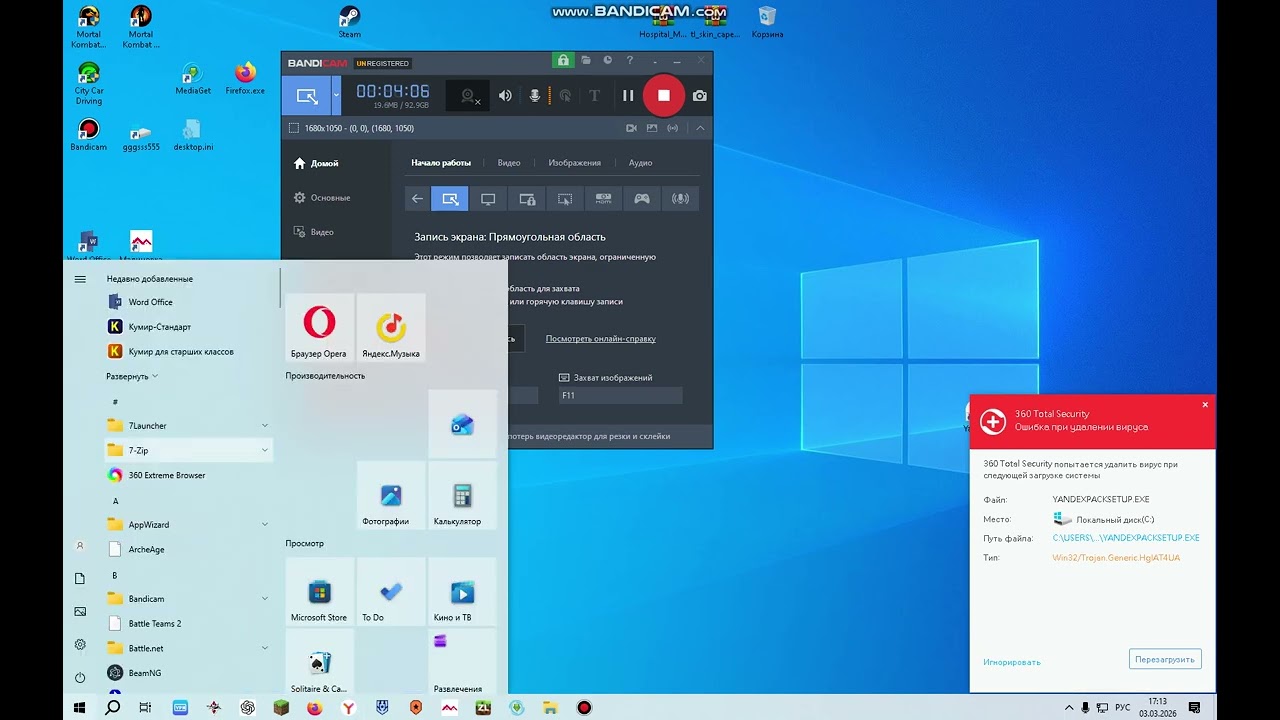Click the back arrow in Bandicam mode row

pyautogui.click(x=417, y=199)
